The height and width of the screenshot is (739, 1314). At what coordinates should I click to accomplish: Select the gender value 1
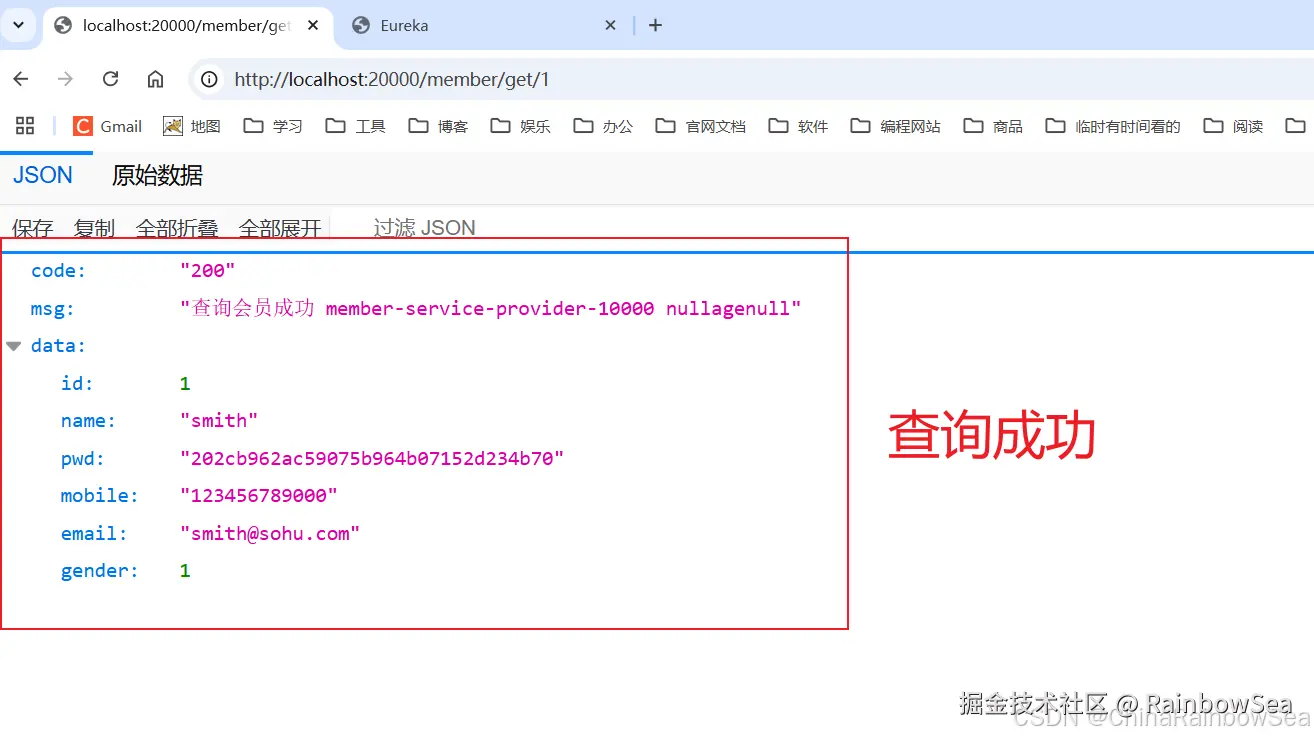pyautogui.click(x=185, y=571)
